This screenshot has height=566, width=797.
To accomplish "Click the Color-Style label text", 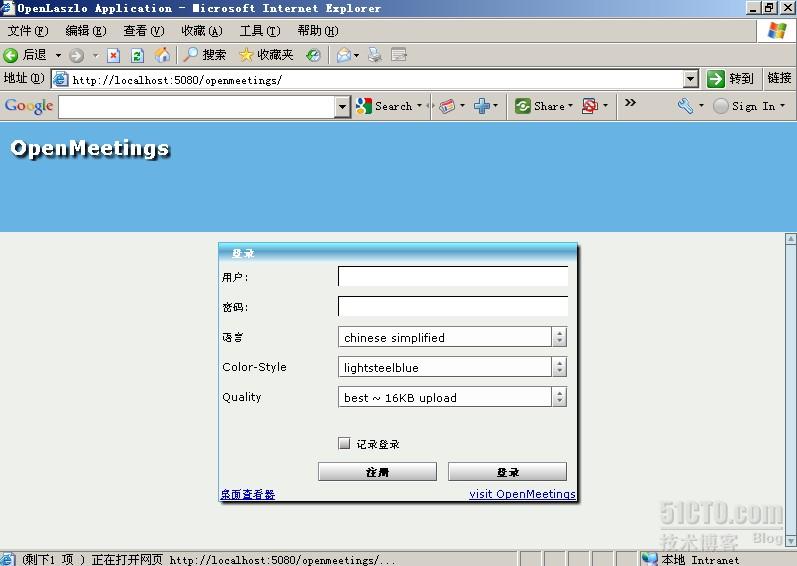I will (254, 367).
